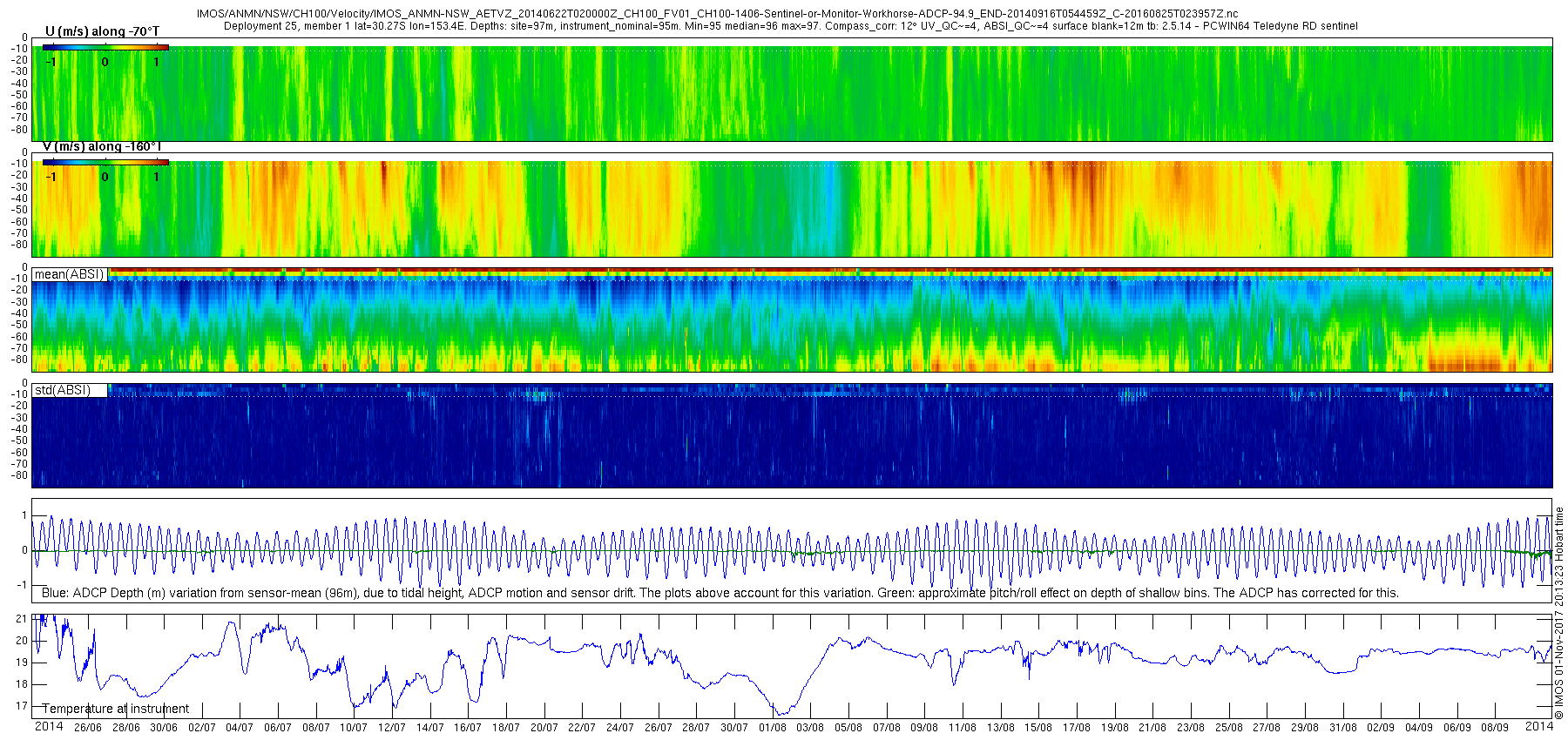Click the 01/08 date tick label
Image resolution: width=1568 pixels, height=740 pixels.
tap(772, 728)
